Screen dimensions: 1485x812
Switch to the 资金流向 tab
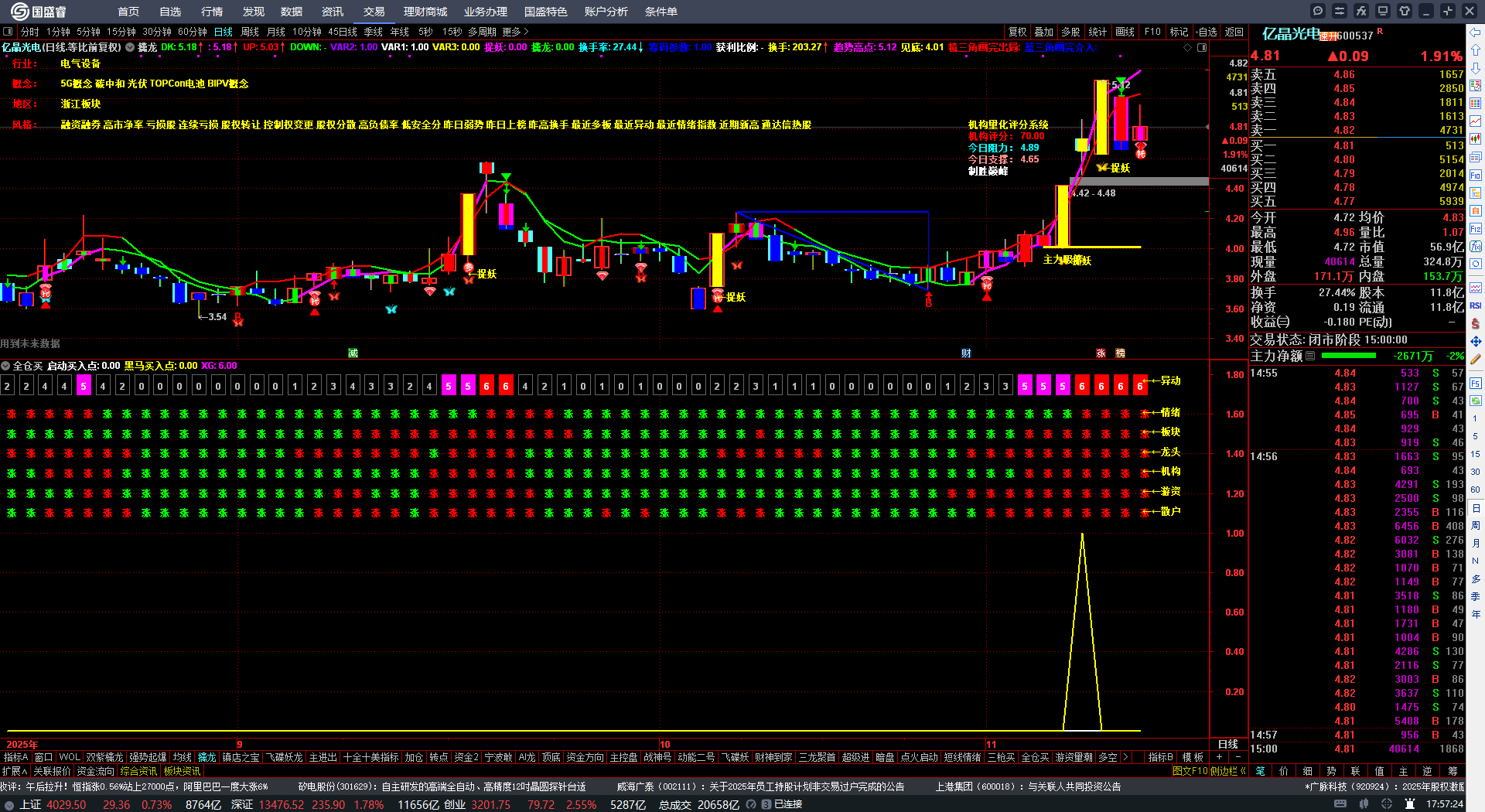(95, 771)
